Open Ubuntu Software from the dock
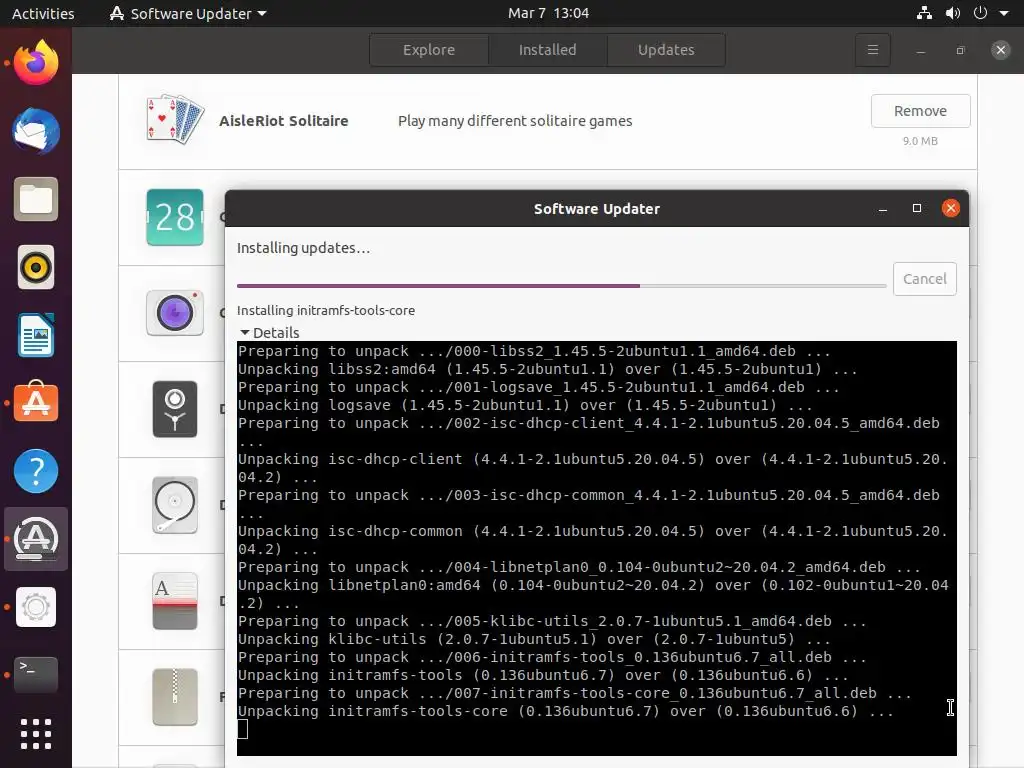Viewport: 1024px width, 768px height. pos(36,402)
